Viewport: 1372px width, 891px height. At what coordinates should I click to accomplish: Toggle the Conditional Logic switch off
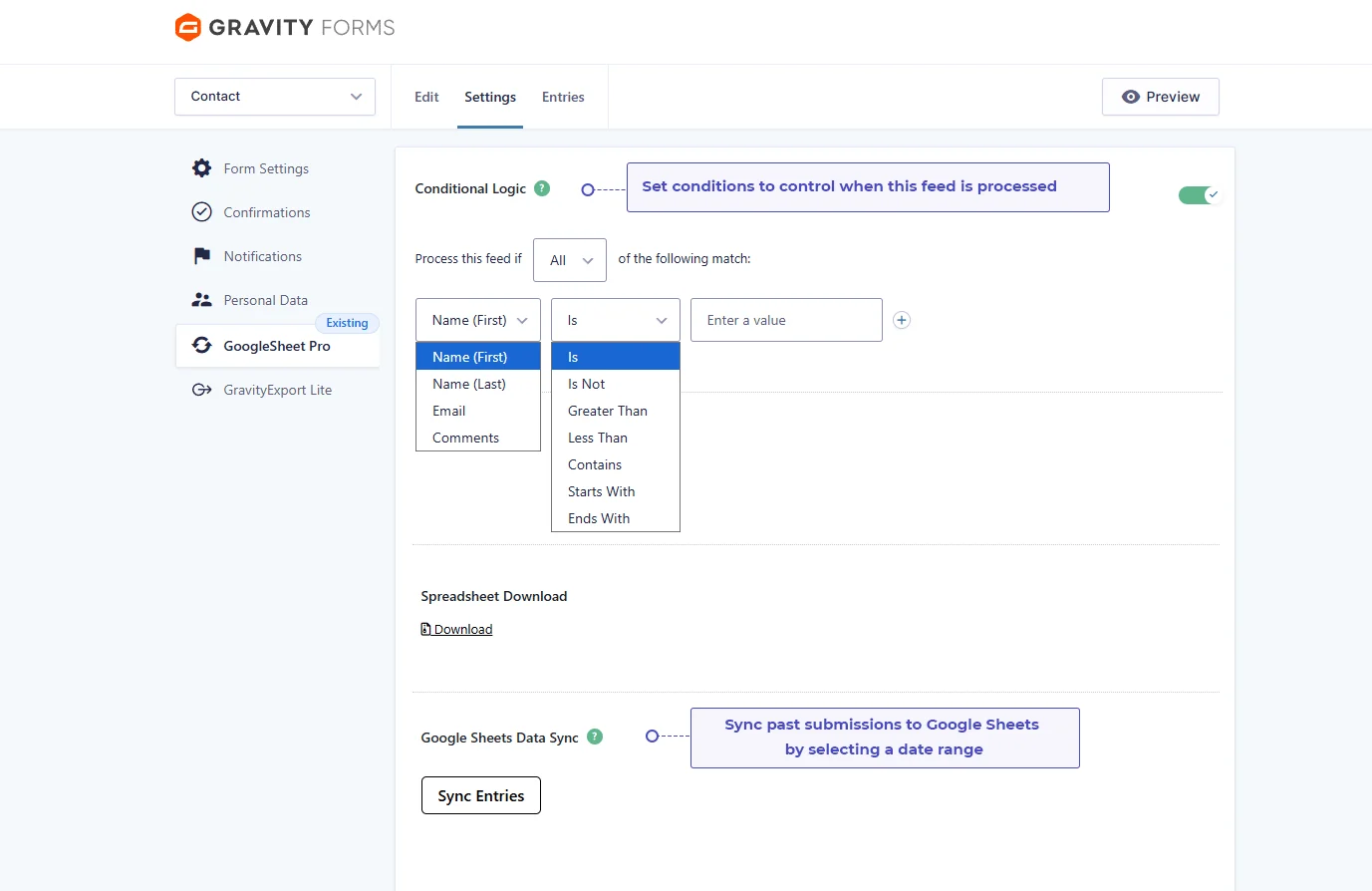click(1200, 195)
